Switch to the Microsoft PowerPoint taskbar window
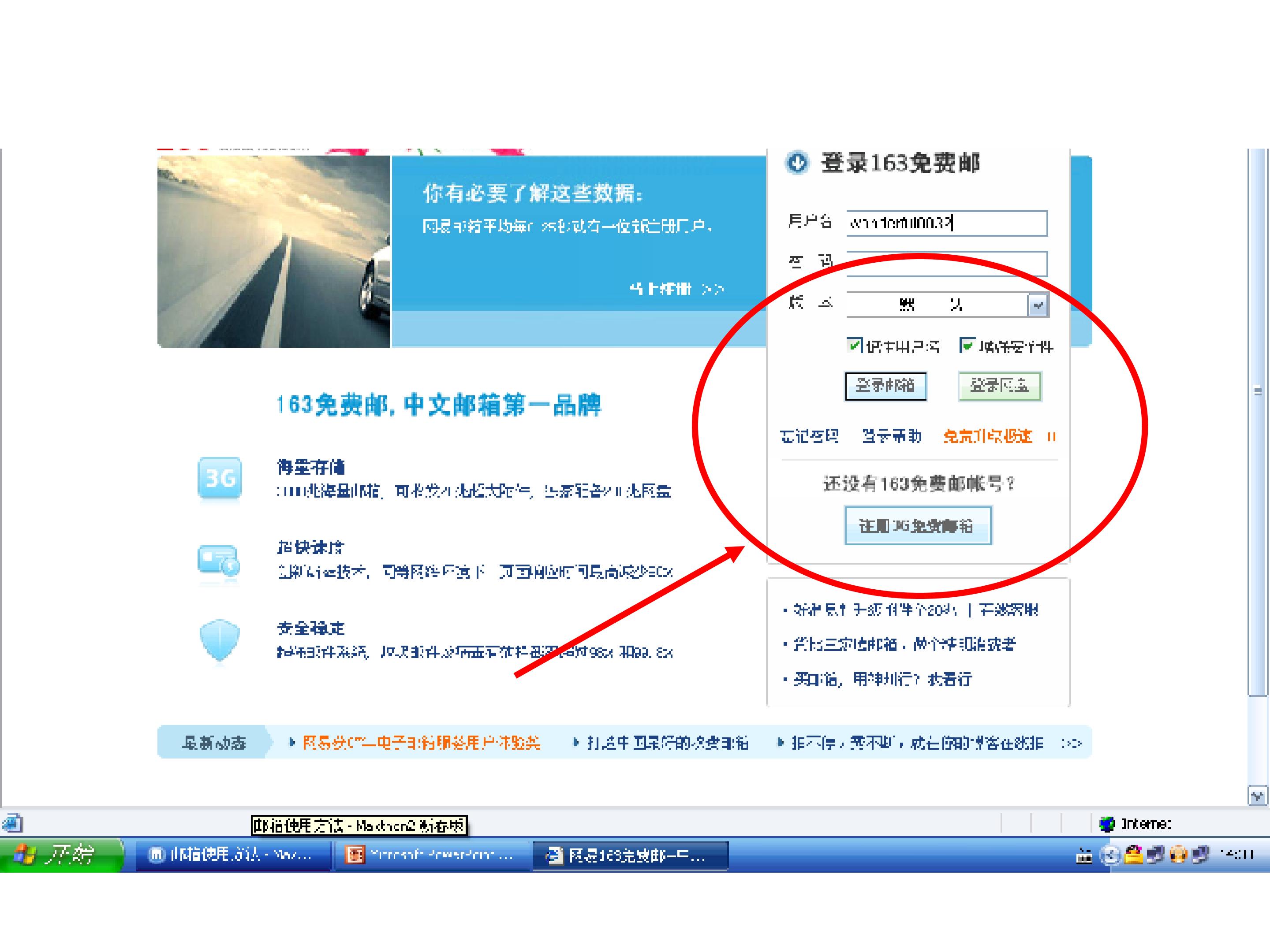 coord(432,855)
